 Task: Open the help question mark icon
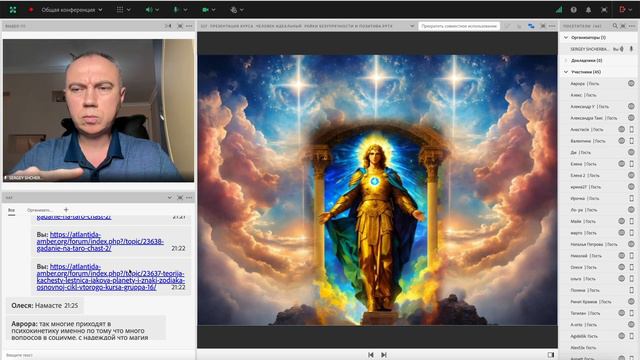coord(573,9)
